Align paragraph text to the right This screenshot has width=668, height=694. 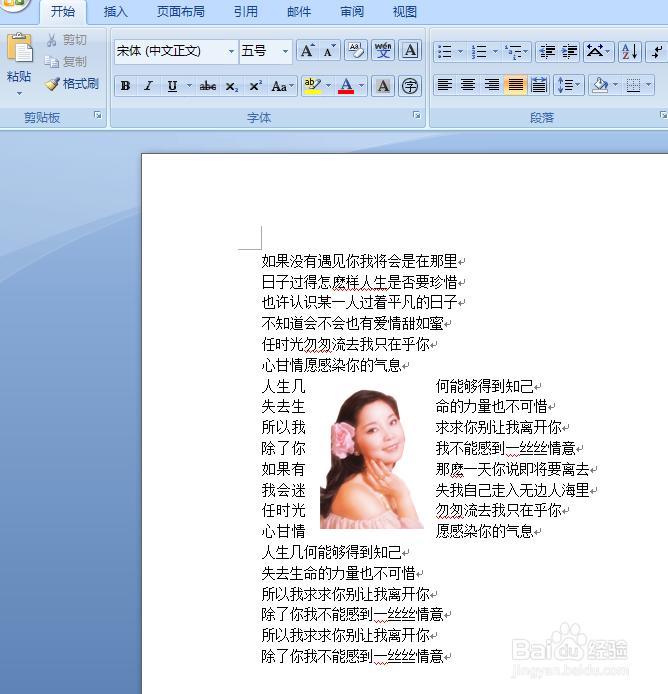point(492,85)
